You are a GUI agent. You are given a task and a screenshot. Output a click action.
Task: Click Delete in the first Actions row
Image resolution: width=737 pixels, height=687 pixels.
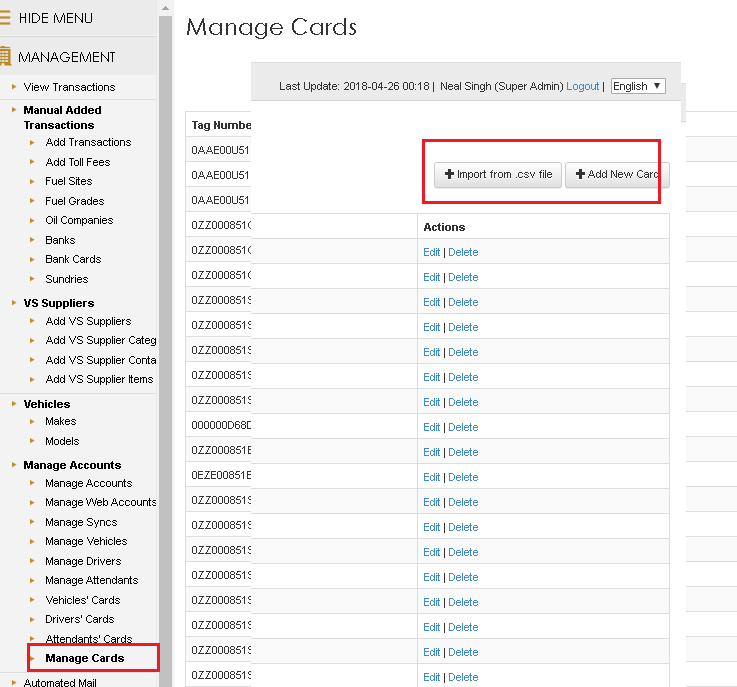(463, 252)
